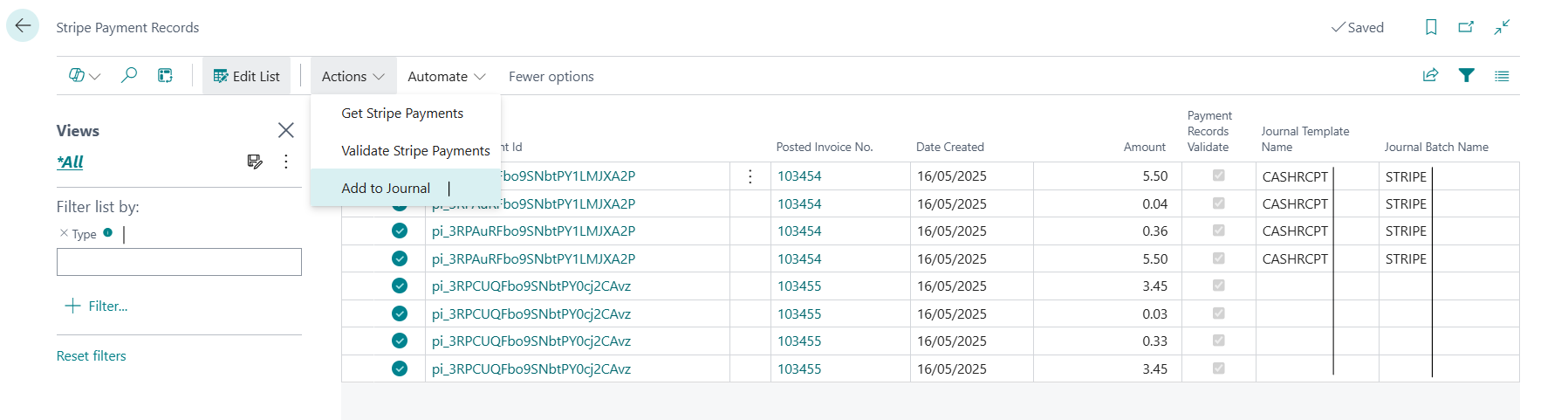Viewport: 1568px width, 420px height.
Task: Click the Journal Template Name header
Action: 1305,139
